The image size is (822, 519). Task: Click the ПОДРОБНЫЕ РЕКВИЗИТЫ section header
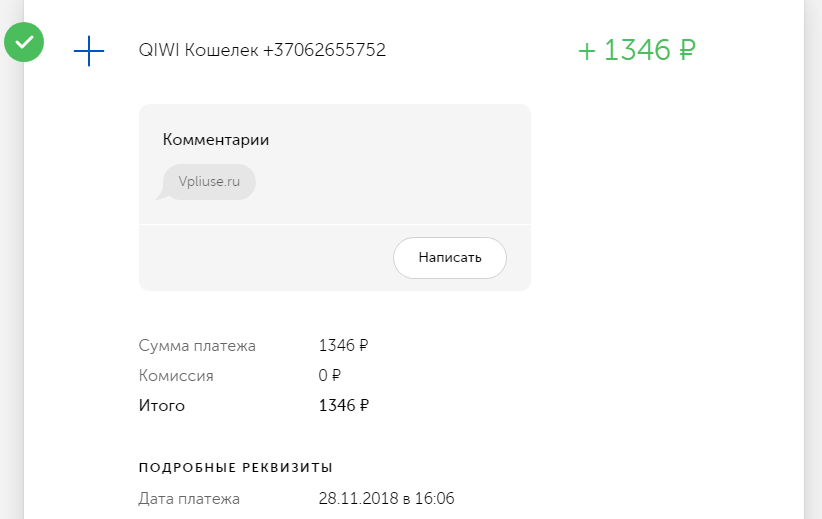[235, 467]
